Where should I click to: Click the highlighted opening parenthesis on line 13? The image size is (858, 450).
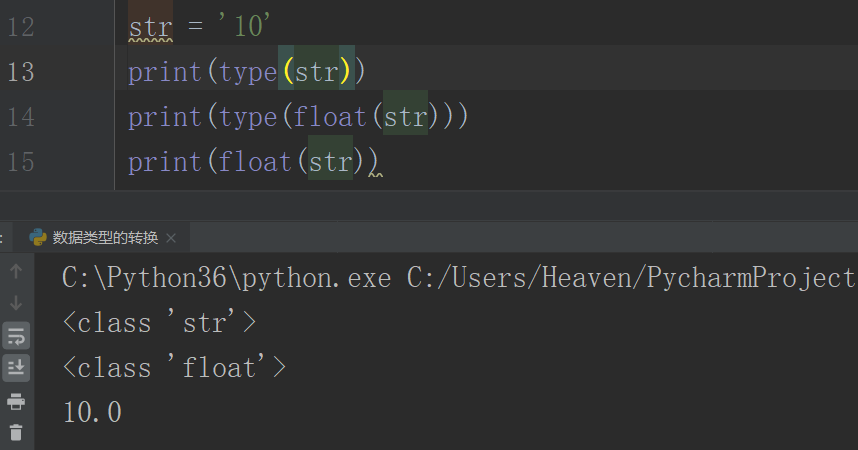pyautogui.click(x=288, y=72)
